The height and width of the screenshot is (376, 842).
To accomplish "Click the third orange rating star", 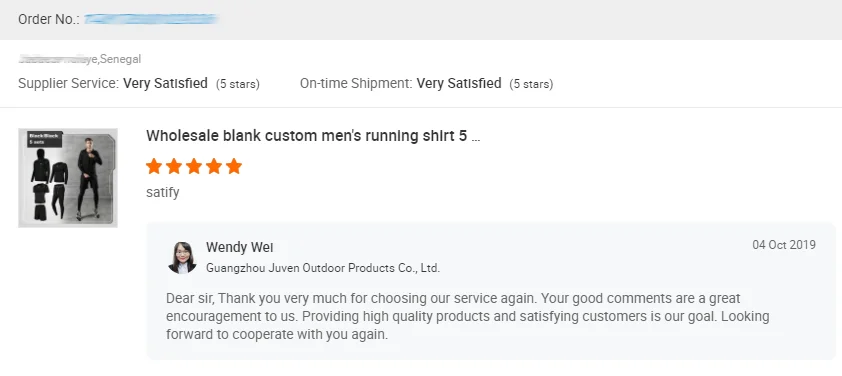I will [x=194, y=166].
